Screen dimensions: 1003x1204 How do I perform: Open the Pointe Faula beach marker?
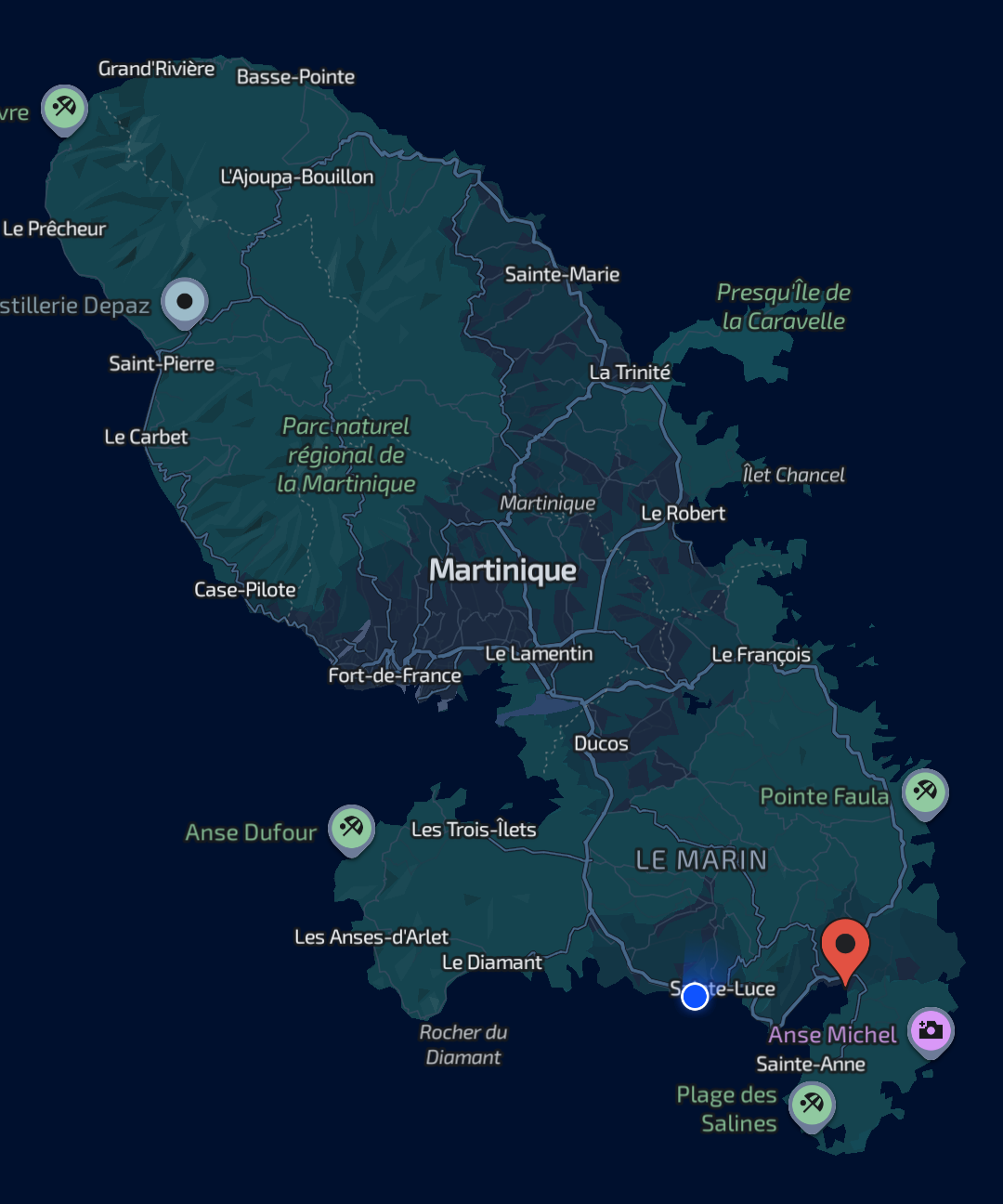(925, 792)
